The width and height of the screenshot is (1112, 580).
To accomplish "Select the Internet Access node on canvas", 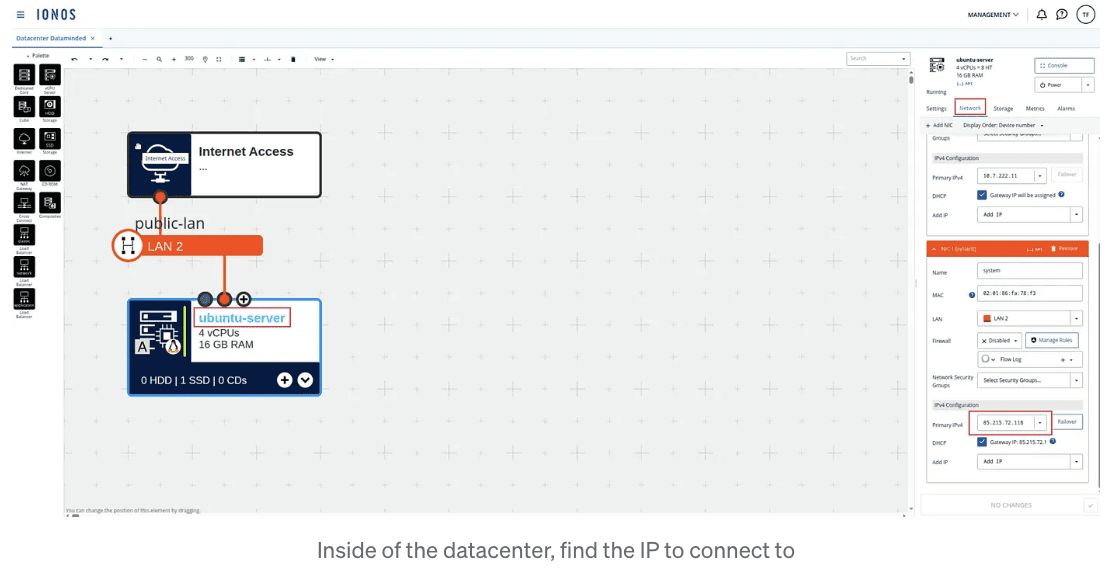I will point(224,164).
